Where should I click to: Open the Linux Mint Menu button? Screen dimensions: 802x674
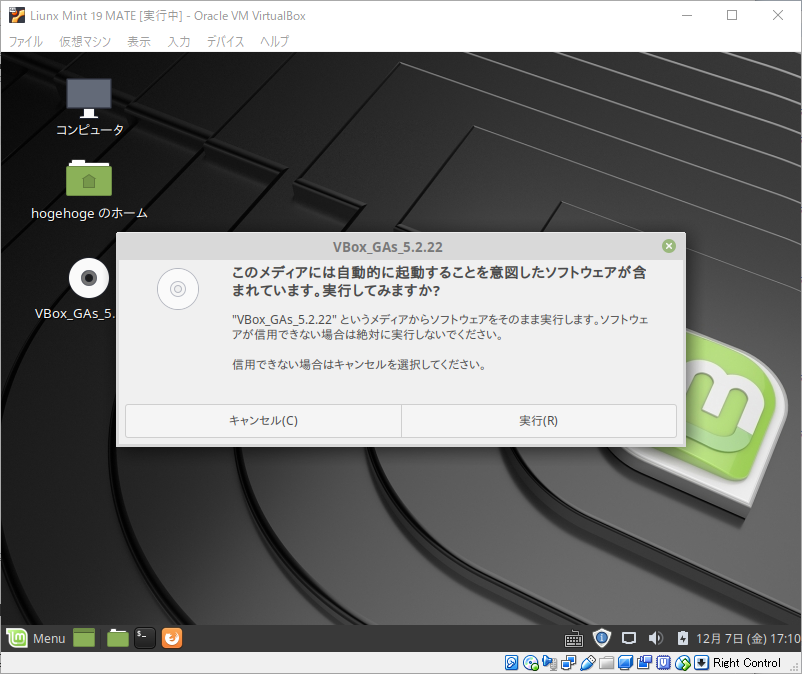pos(36,638)
